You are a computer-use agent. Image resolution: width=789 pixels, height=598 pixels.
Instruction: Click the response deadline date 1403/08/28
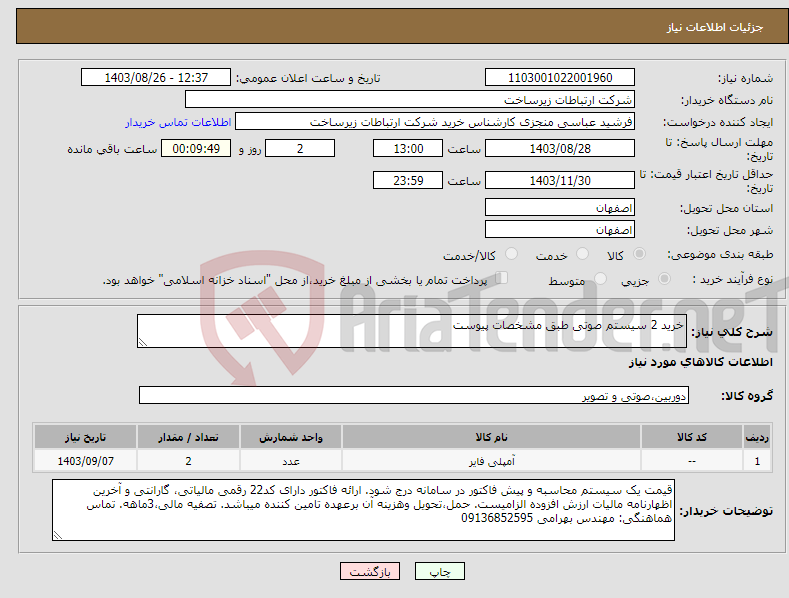(x=560, y=148)
